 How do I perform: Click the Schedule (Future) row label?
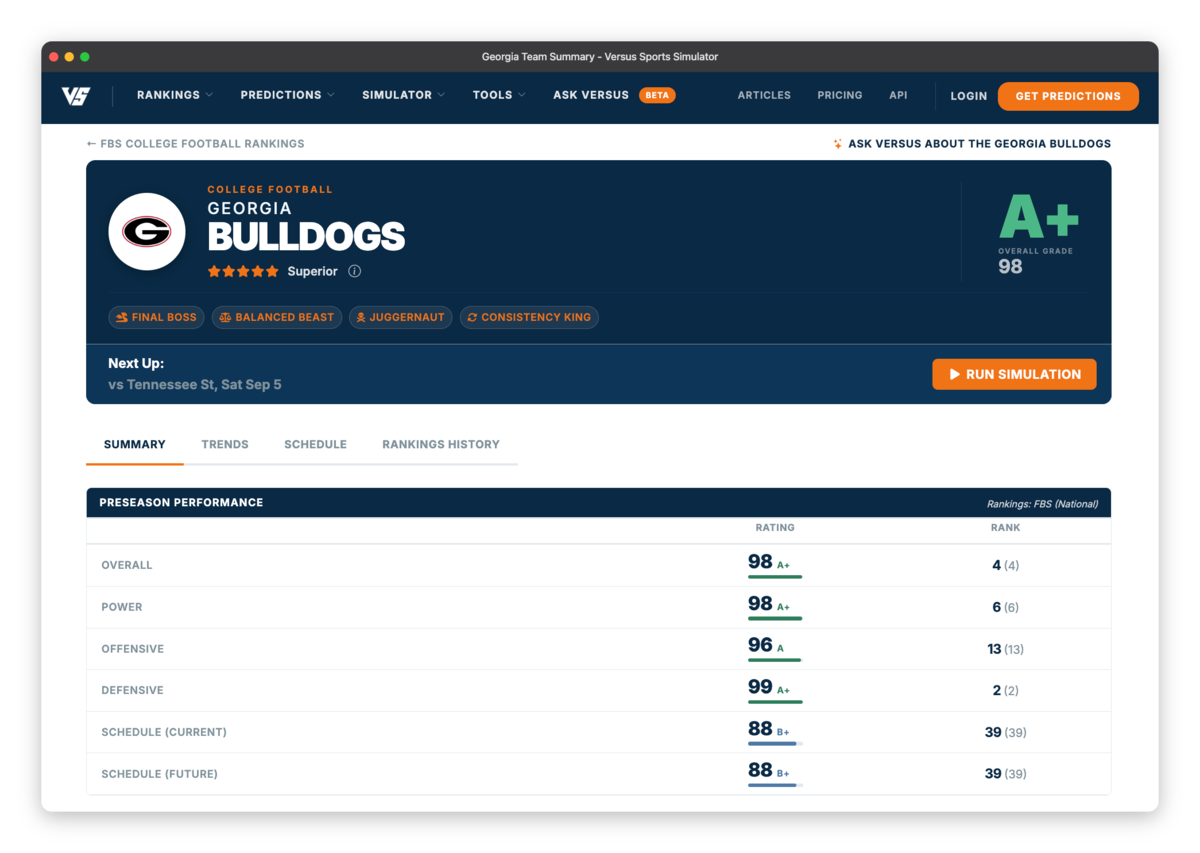pos(160,774)
